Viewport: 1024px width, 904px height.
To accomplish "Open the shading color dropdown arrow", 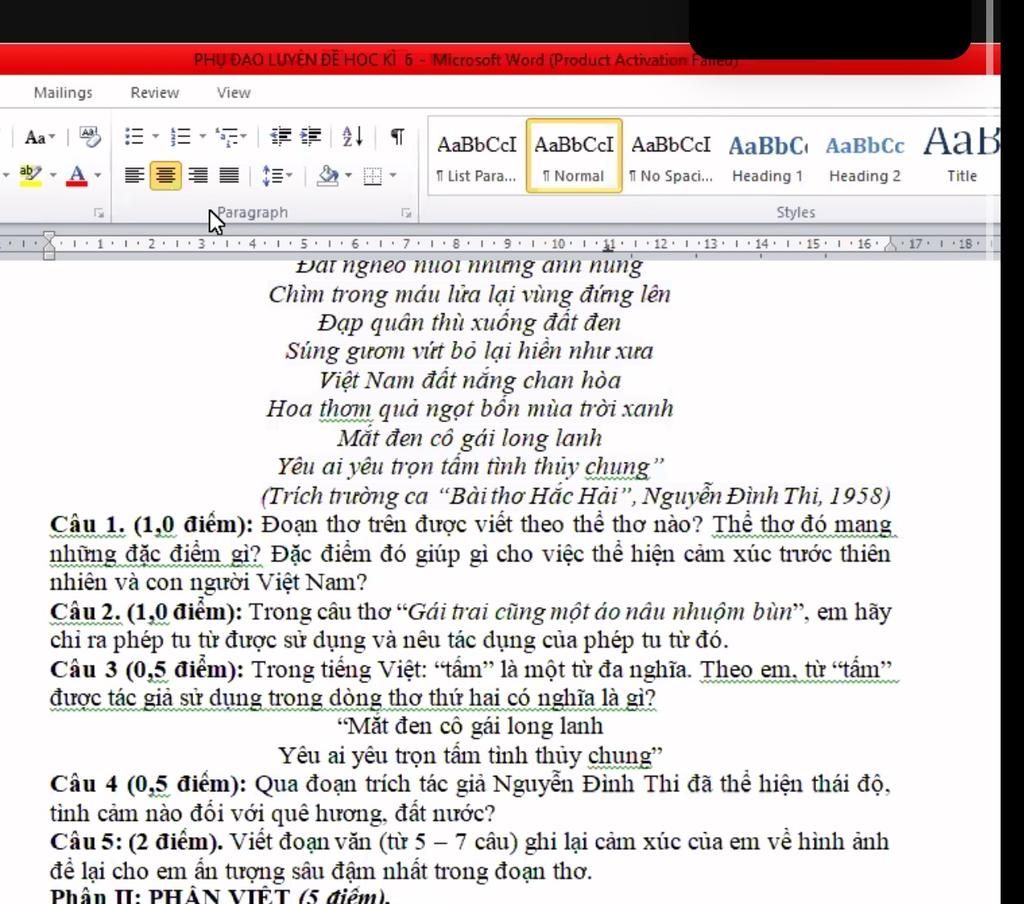I will pyautogui.click(x=349, y=175).
